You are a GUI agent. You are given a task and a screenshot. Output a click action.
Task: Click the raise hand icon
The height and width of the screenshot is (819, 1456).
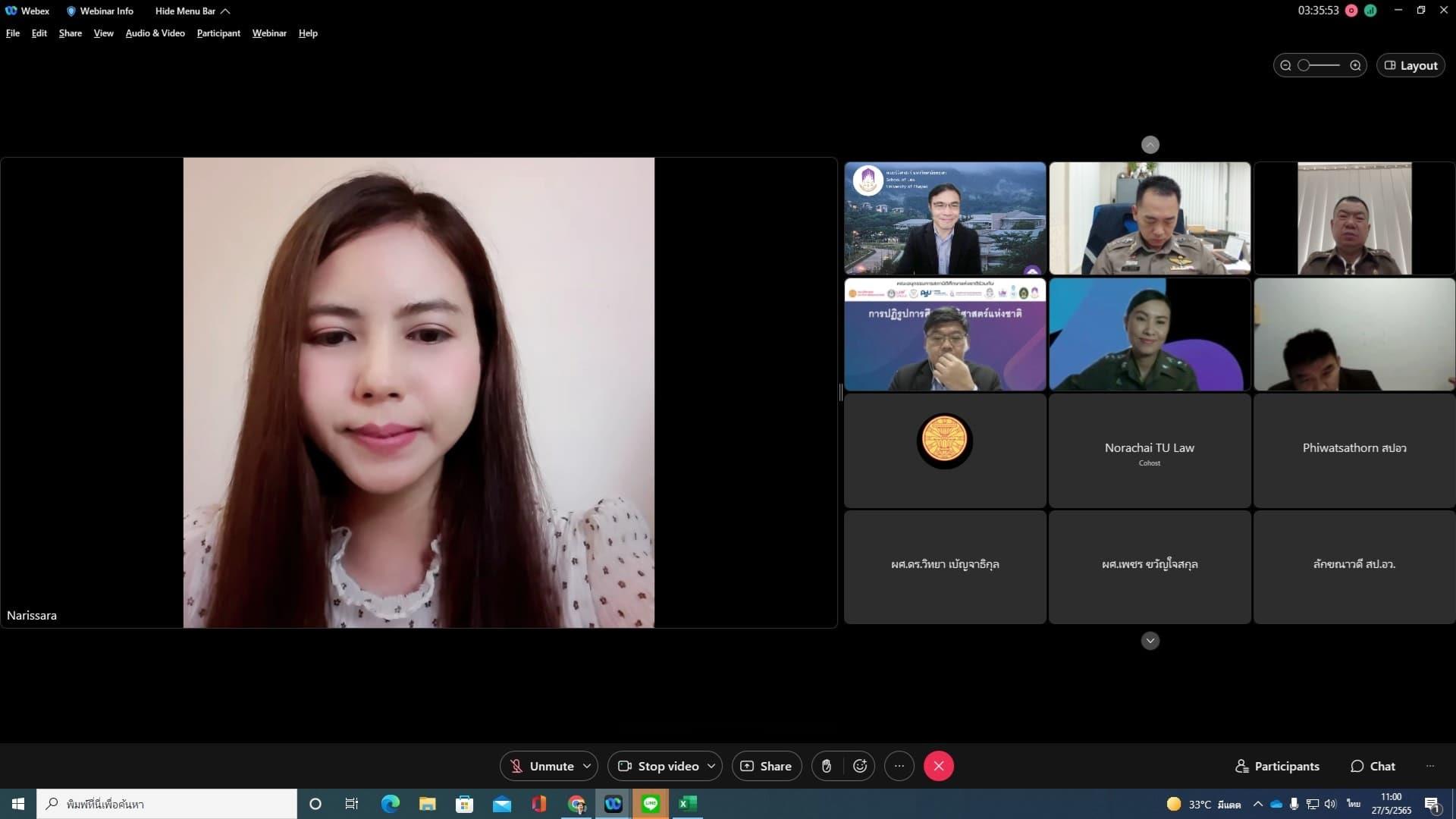[827, 766]
